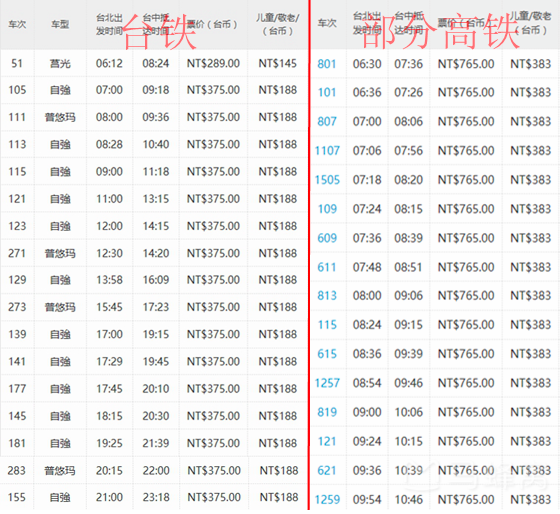Select arrival time 16:09

[156, 280]
